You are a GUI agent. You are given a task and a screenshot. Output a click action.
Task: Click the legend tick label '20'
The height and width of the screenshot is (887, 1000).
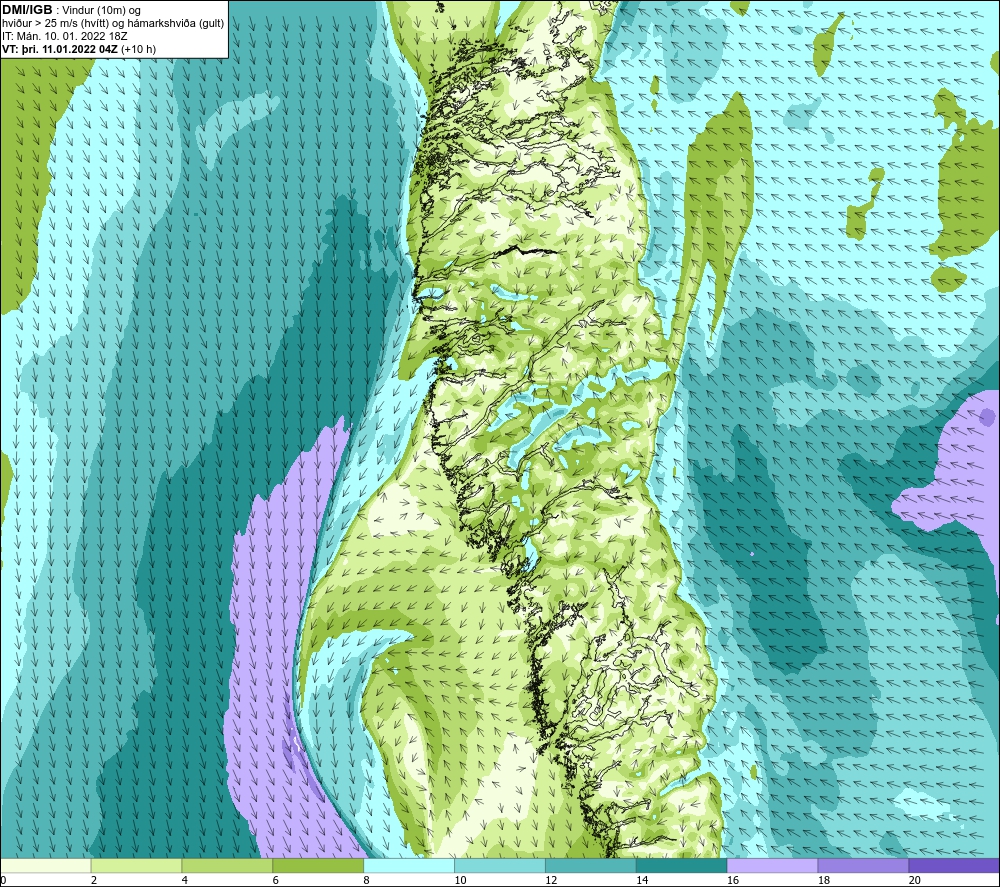point(914,880)
